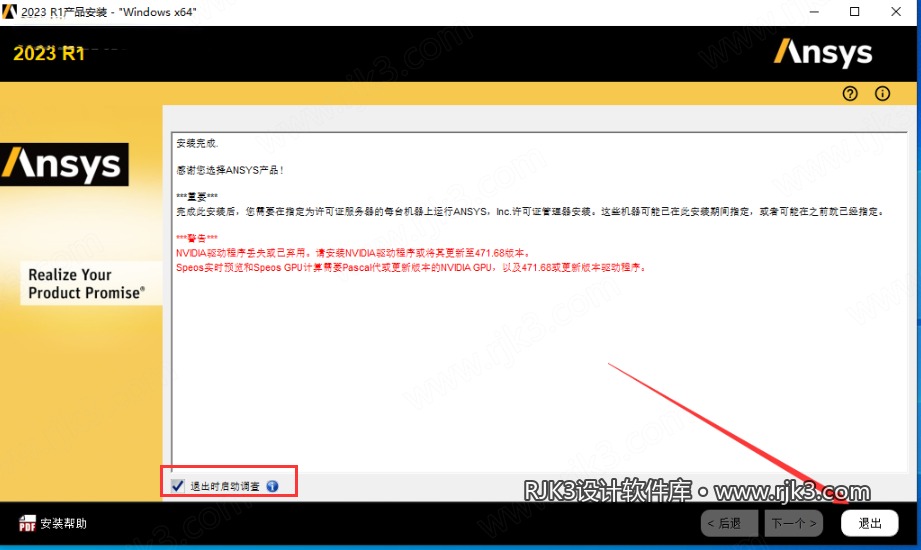The width and height of the screenshot is (921, 550).
Task: Minimize the installer window
Action: click(x=814, y=12)
